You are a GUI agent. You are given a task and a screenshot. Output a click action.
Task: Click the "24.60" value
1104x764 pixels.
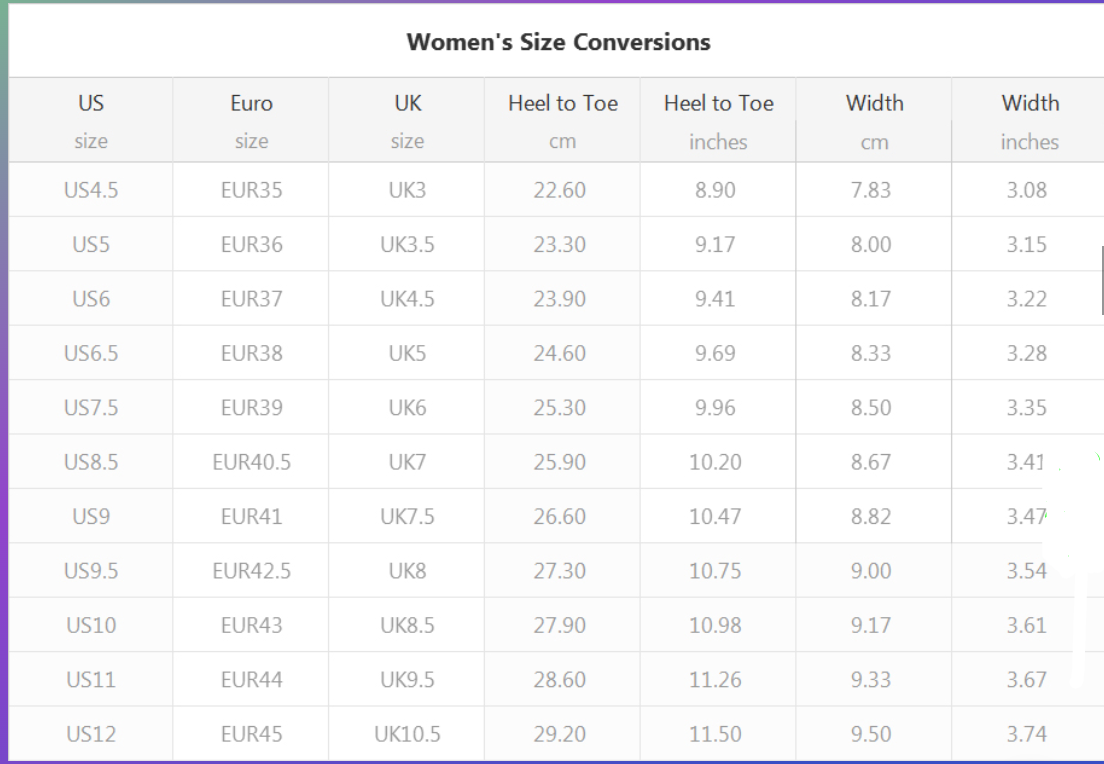[x=560, y=353]
